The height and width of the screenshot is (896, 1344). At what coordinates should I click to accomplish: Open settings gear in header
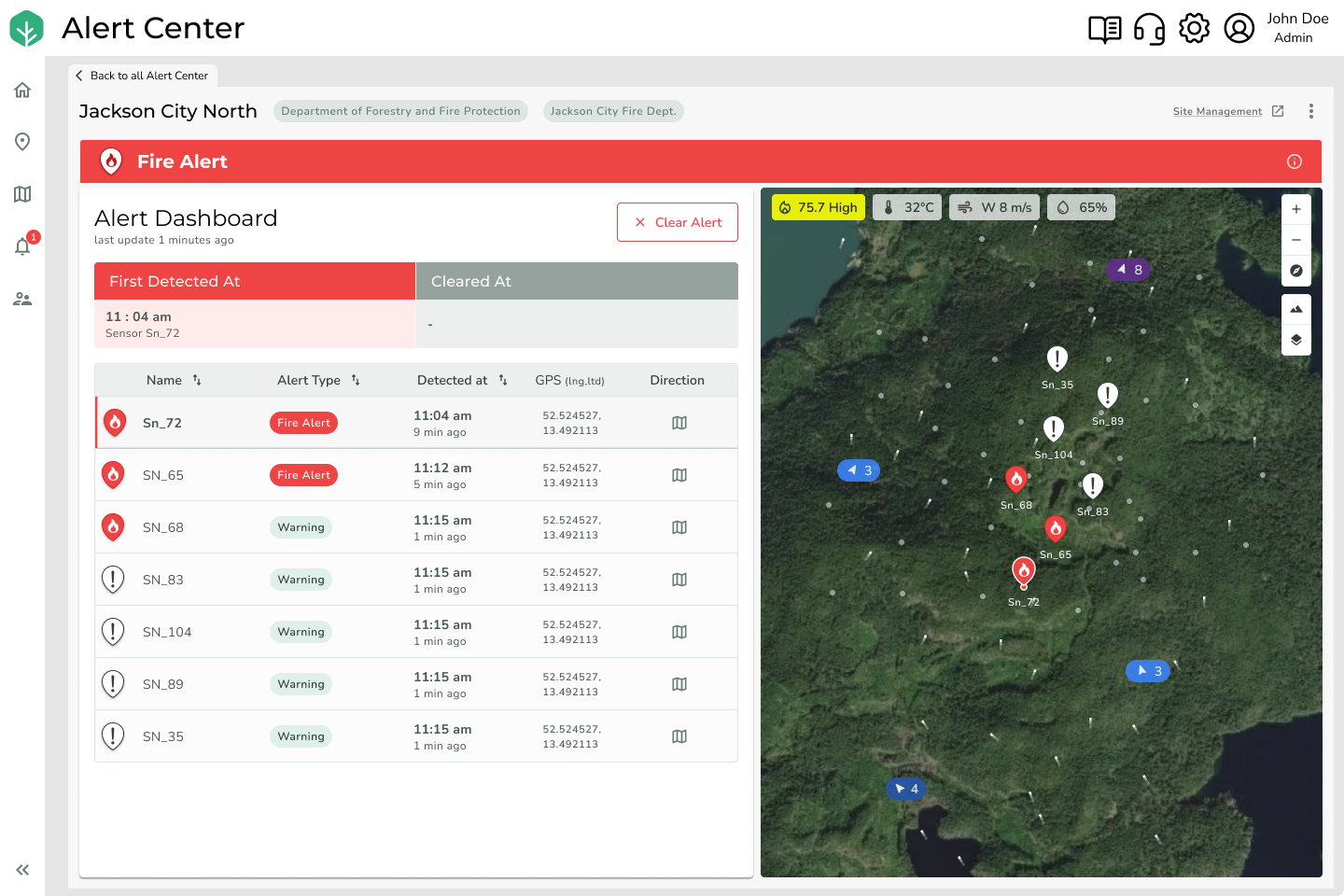(1194, 29)
